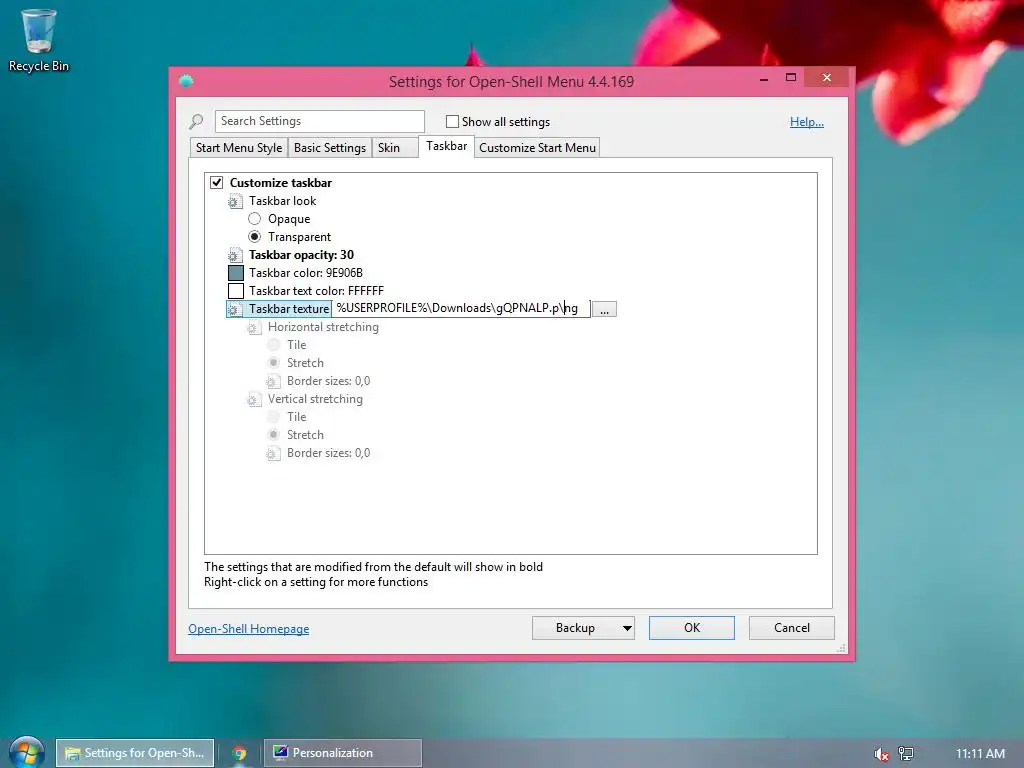Click the muted volume tray icon
This screenshot has height=768, width=1024.
point(881,754)
